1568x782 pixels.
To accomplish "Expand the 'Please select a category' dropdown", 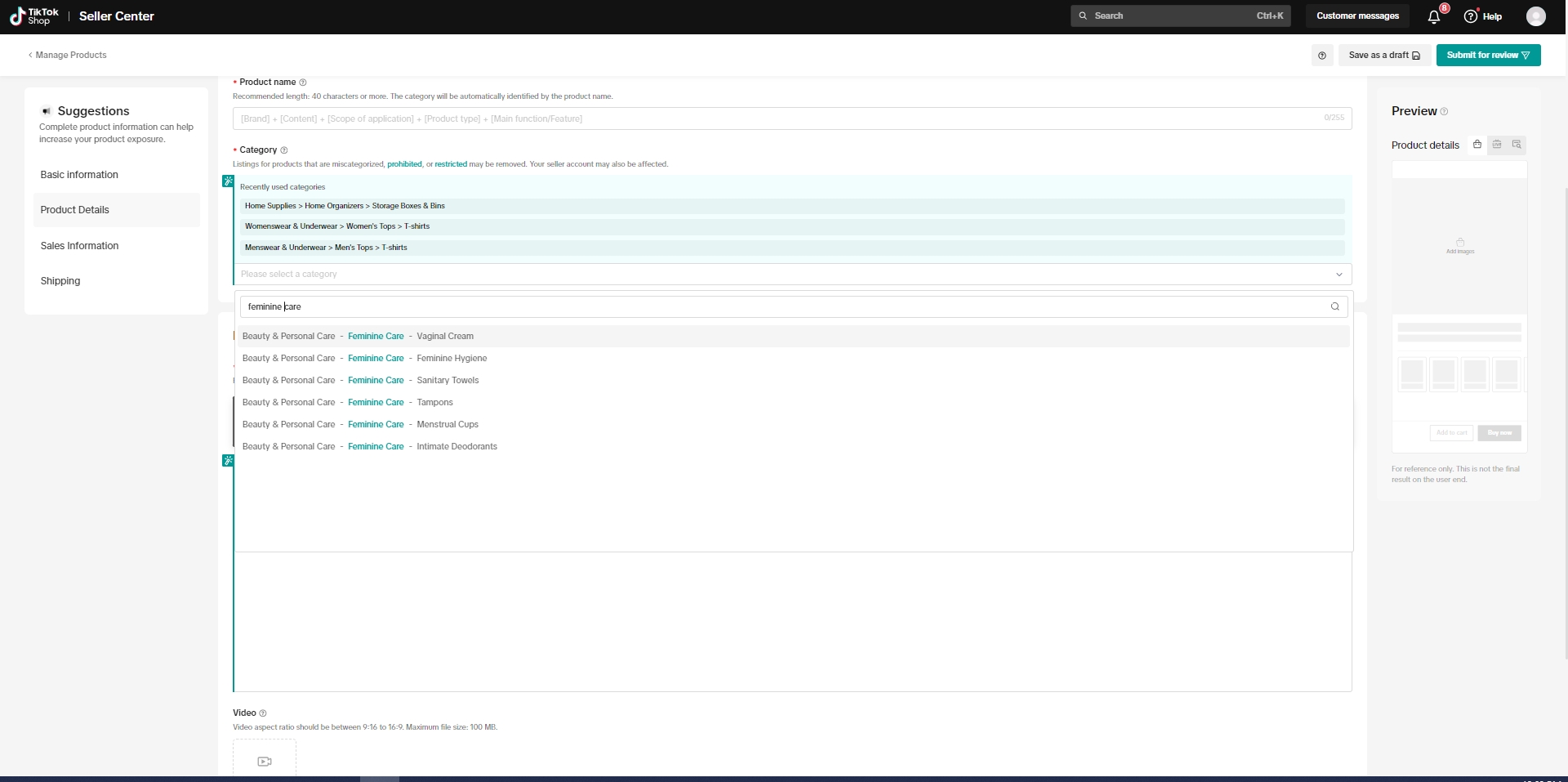I will [x=791, y=275].
